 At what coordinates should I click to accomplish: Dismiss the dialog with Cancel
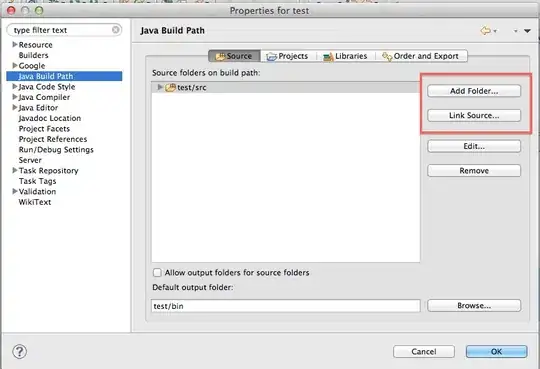click(424, 351)
